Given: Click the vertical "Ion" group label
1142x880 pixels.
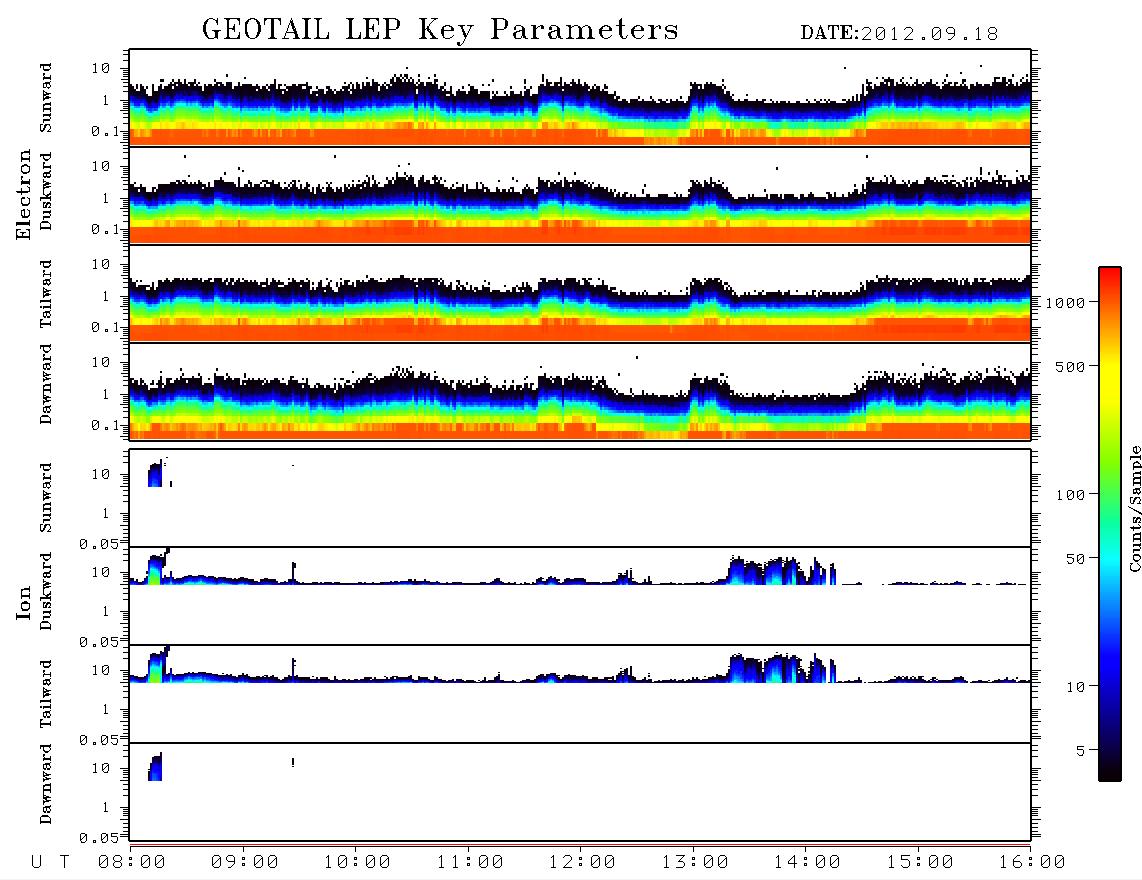Looking at the screenshot, I should click(23, 602).
